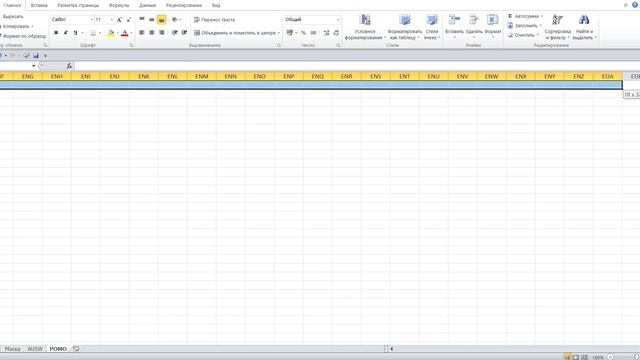
Task: Open font color dropdown arrow
Action: coord(131,33)
